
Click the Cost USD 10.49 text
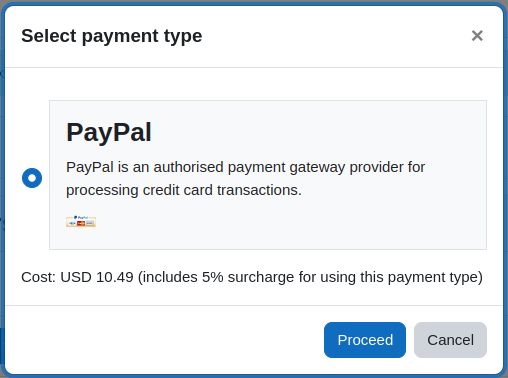tap(77, 277)
